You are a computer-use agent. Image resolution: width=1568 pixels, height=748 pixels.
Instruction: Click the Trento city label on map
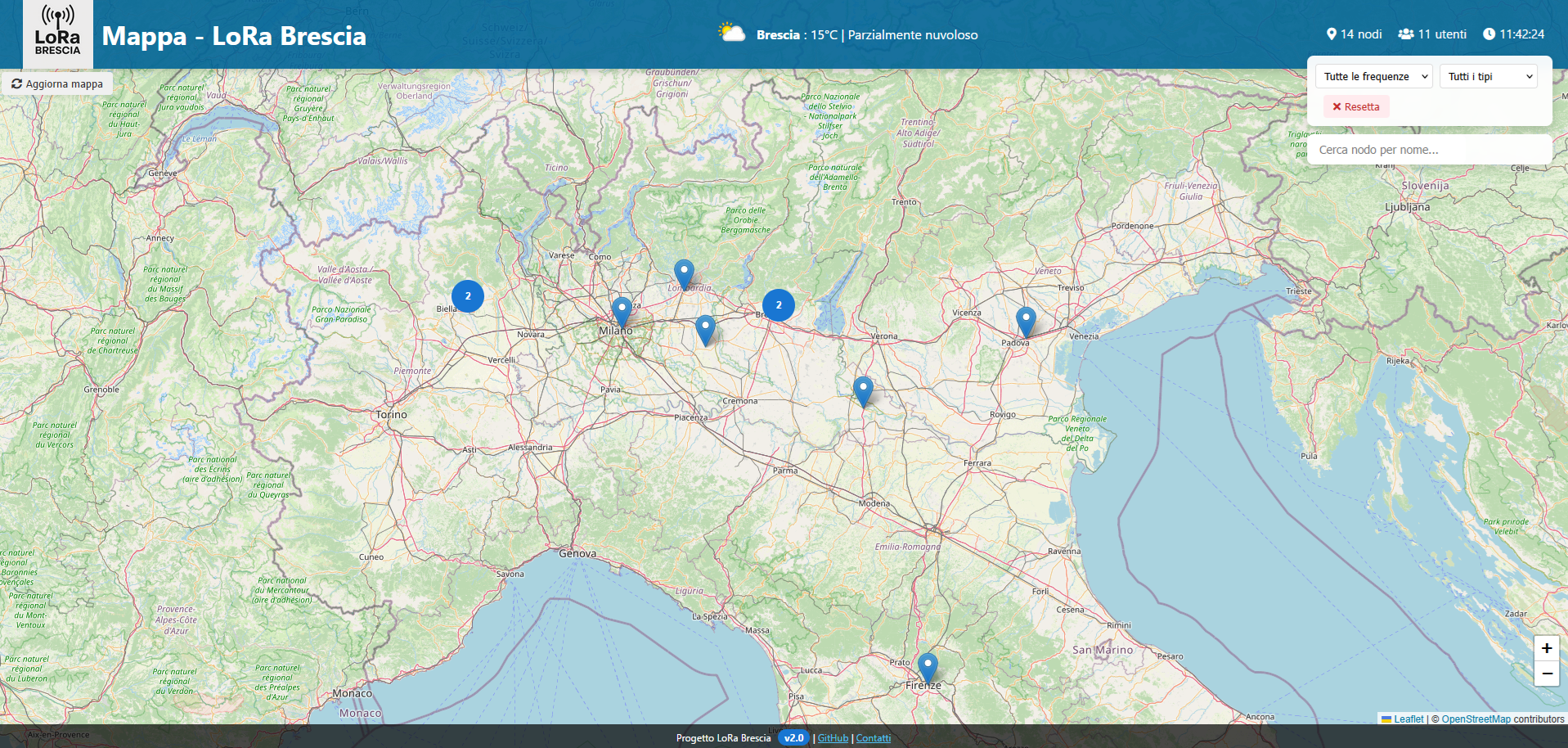pos(904,202)
